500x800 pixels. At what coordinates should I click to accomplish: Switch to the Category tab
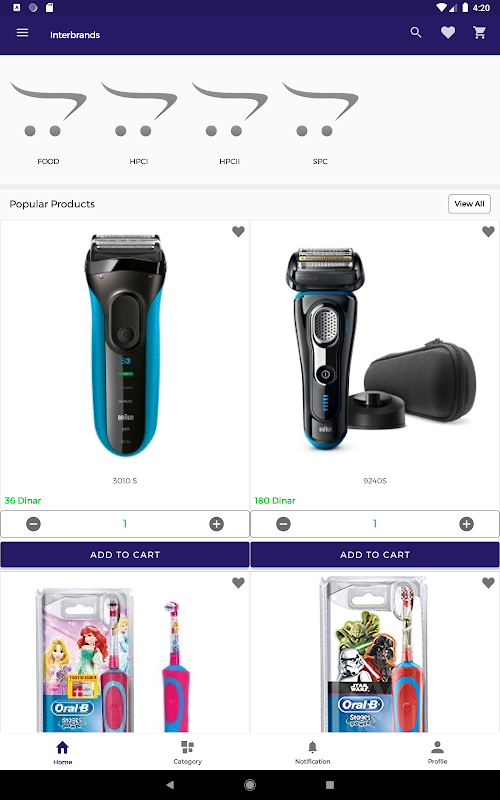187,753
